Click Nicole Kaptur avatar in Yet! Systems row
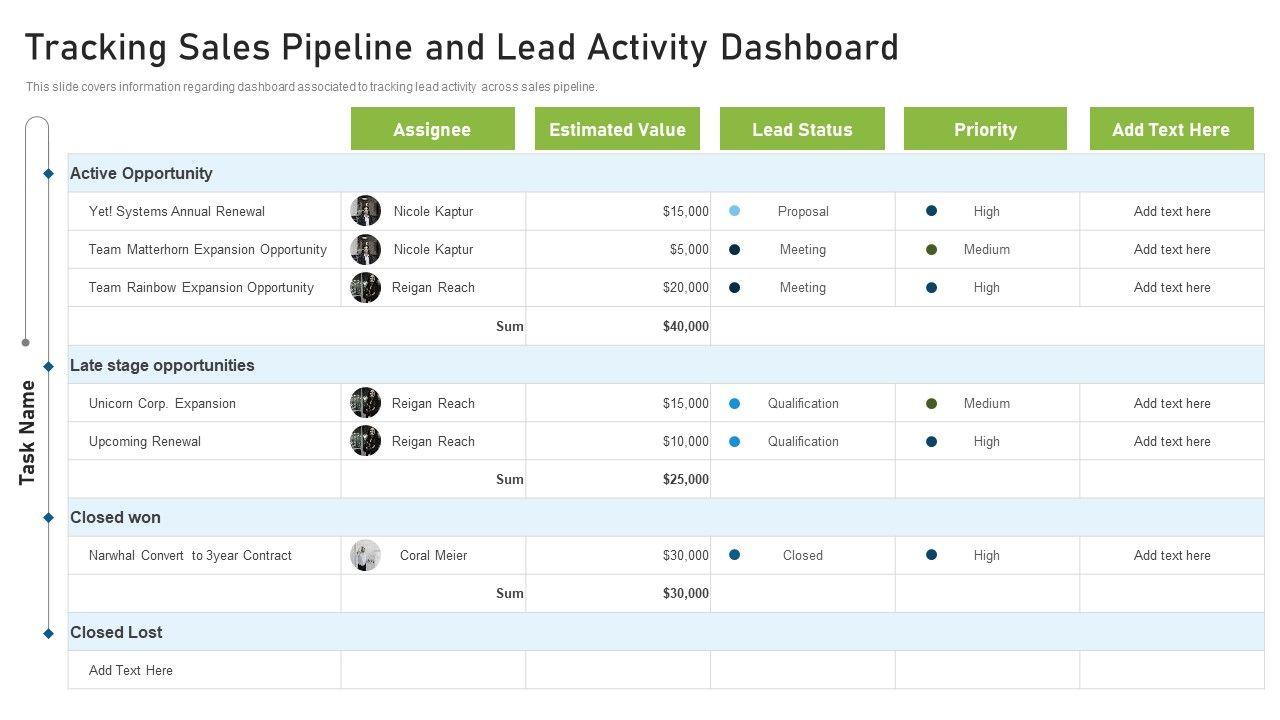The image size is (1280, 720). tap(365, 211)
